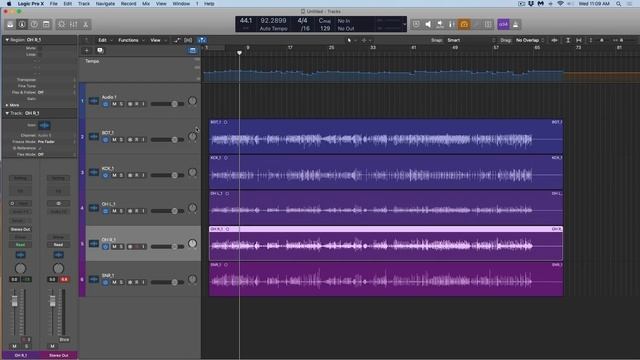This screenshot has height=360, width=640.
Task: Open Editors with the scissors button
Action: pos(86,24)
